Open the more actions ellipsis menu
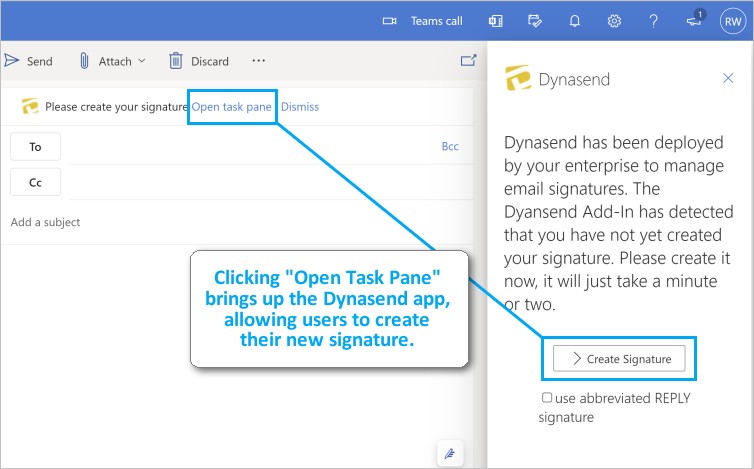The height and width of the screenshot is (469, 754). [259, 61]
